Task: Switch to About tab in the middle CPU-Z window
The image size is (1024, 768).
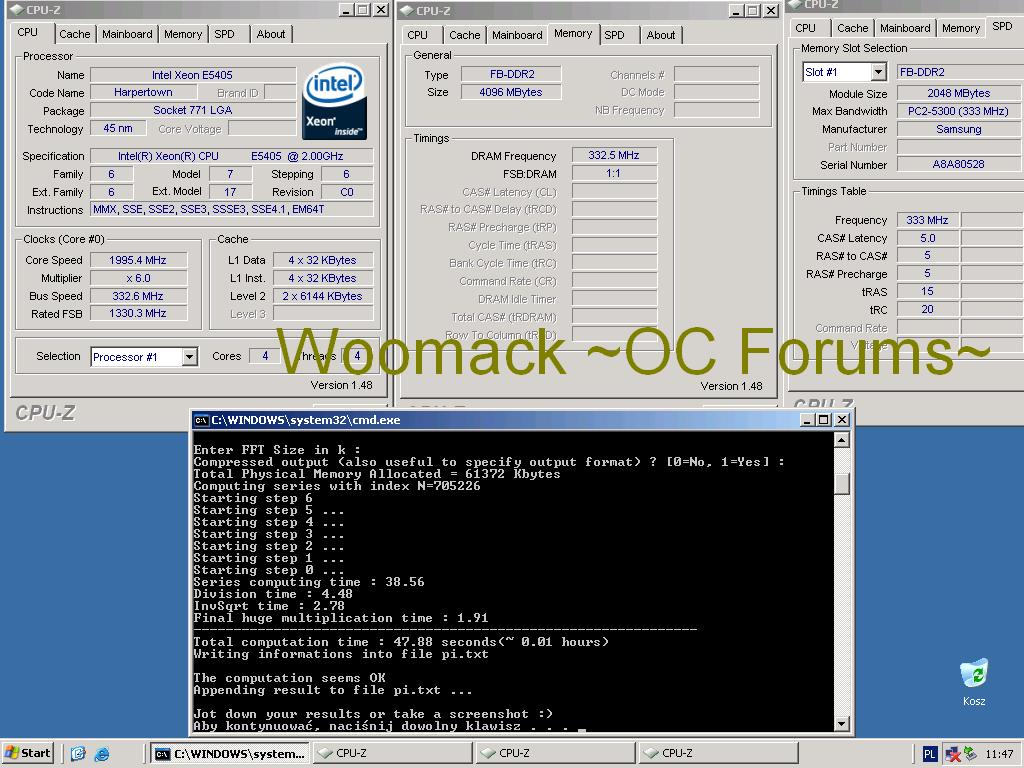Action: 660,35
